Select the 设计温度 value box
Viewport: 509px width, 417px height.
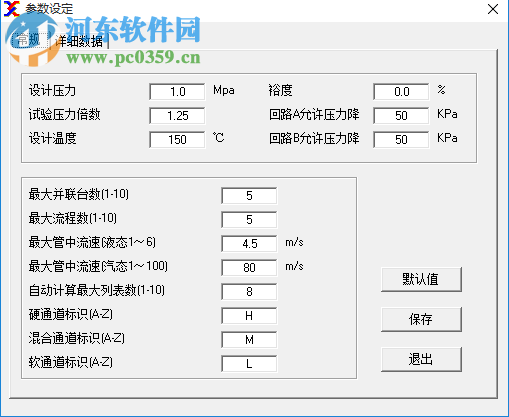(x=177, y=139)
